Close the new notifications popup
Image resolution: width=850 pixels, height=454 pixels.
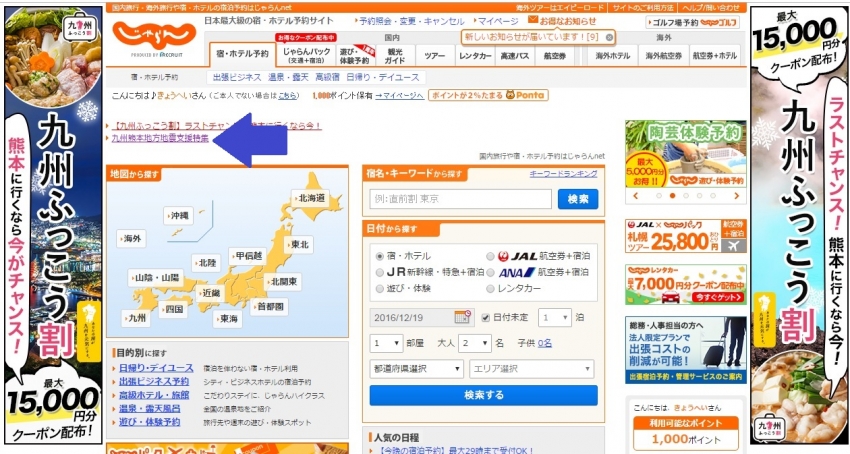(609, 37)
